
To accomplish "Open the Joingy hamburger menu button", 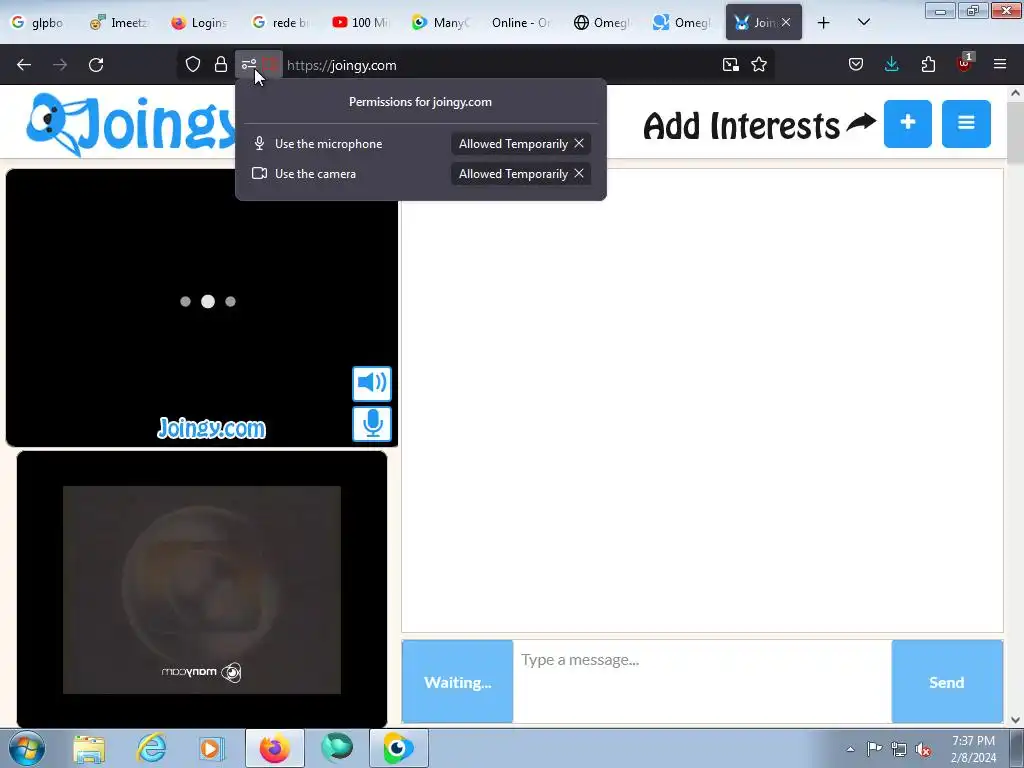I will (x=966, y=123).
